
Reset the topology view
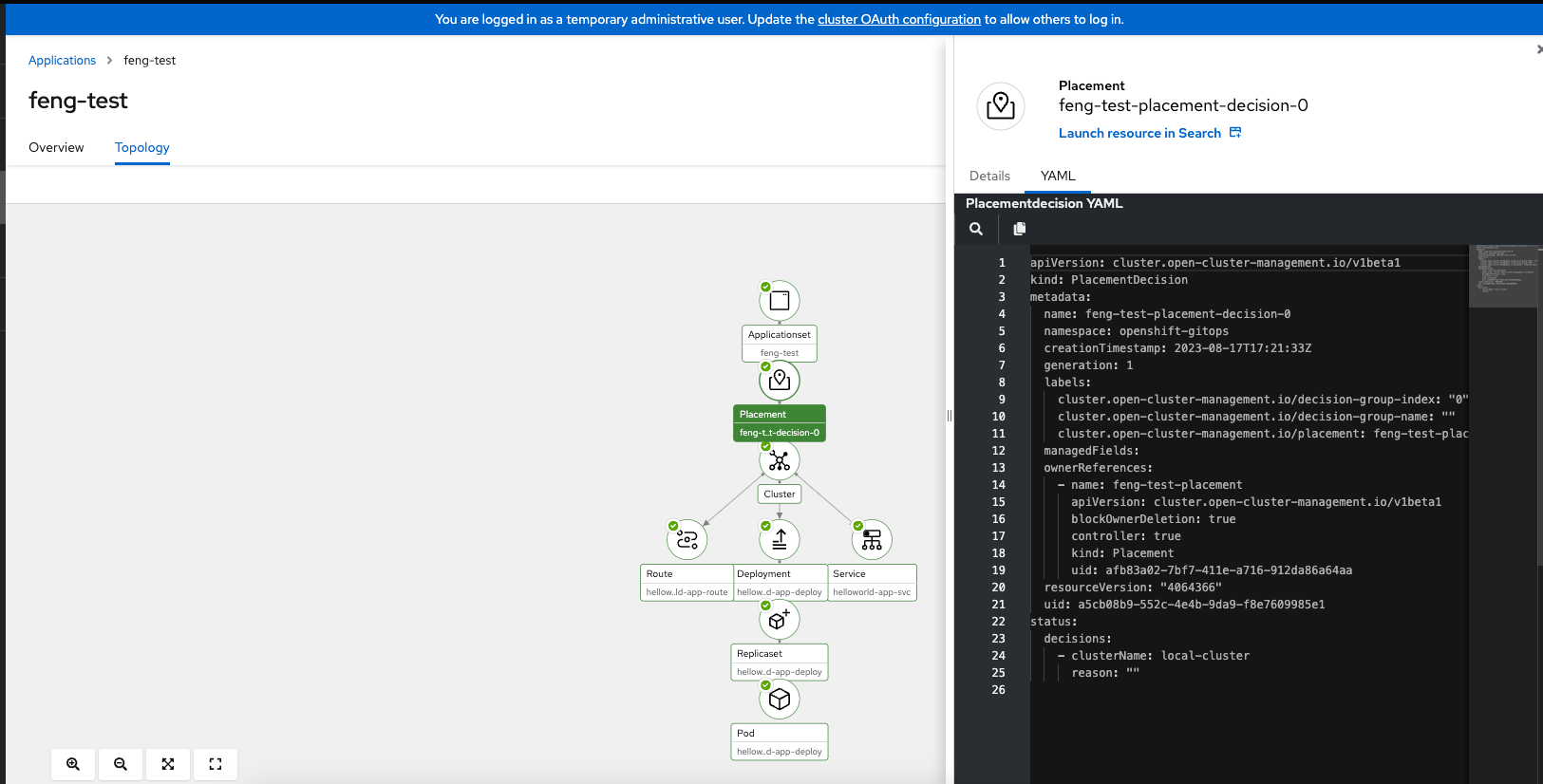pyautogui.click(x=216, y=764)
